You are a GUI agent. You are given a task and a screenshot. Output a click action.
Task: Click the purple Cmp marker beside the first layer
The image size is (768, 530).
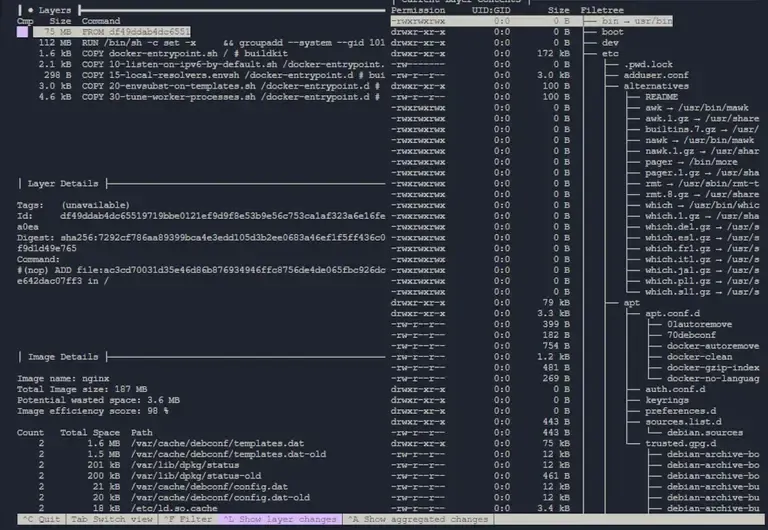point(23,32)
